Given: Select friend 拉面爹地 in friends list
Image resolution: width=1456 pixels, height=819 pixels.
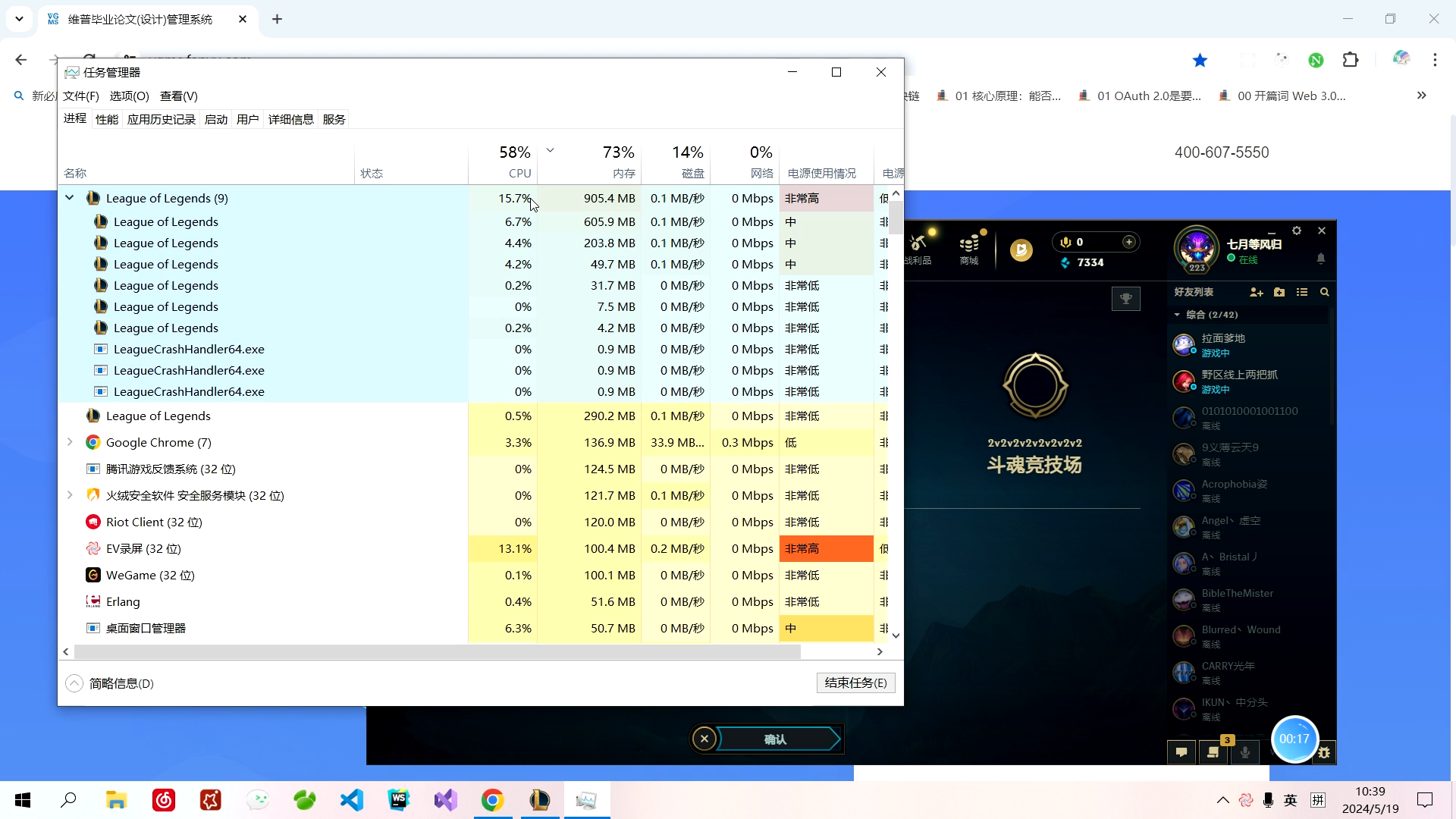Looking at the screenshot, I should tap(1249, 345).
